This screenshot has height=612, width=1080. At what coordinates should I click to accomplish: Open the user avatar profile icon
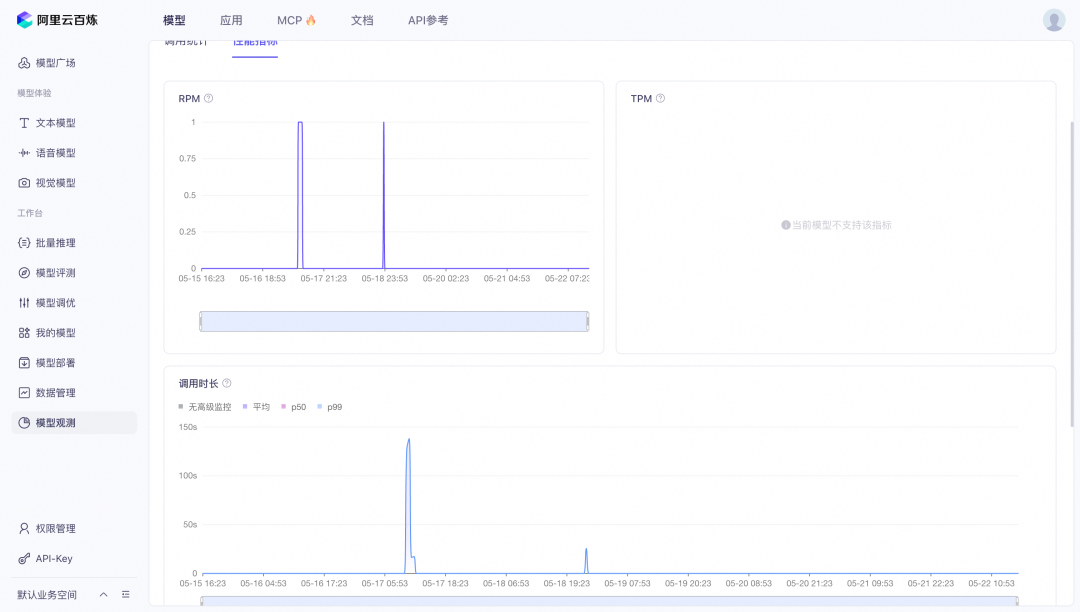pos(1054,20)
